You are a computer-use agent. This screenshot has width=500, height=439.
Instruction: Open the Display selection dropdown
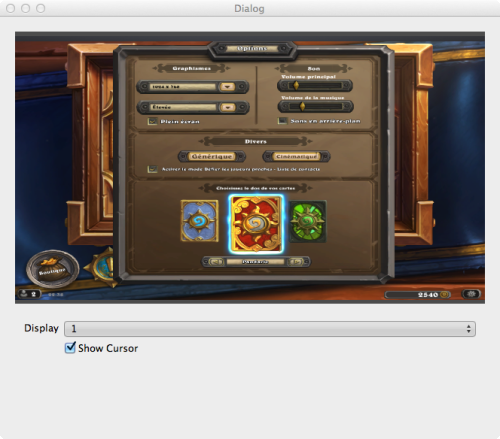click(x=270, y=329)
